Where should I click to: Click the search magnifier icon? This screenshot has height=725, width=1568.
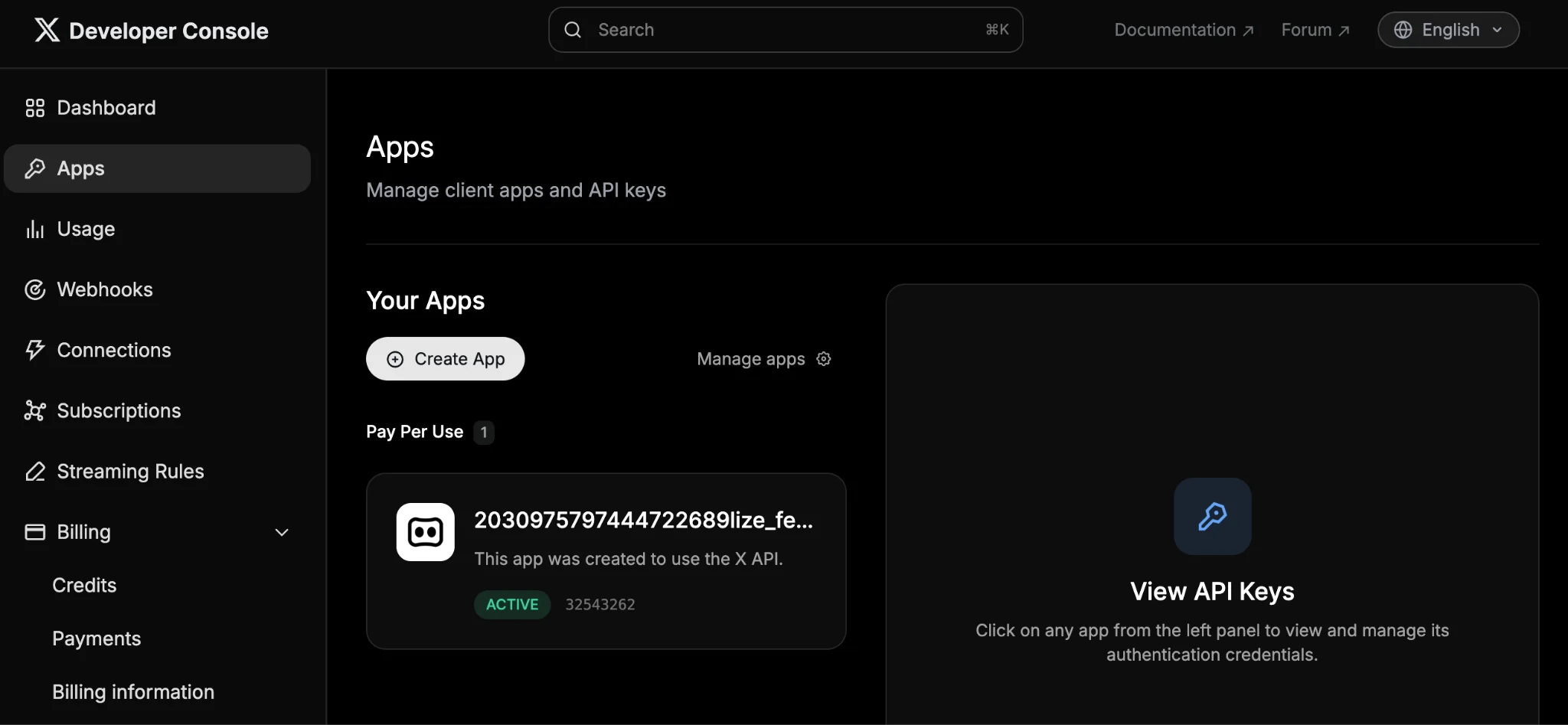pos(573,30)
